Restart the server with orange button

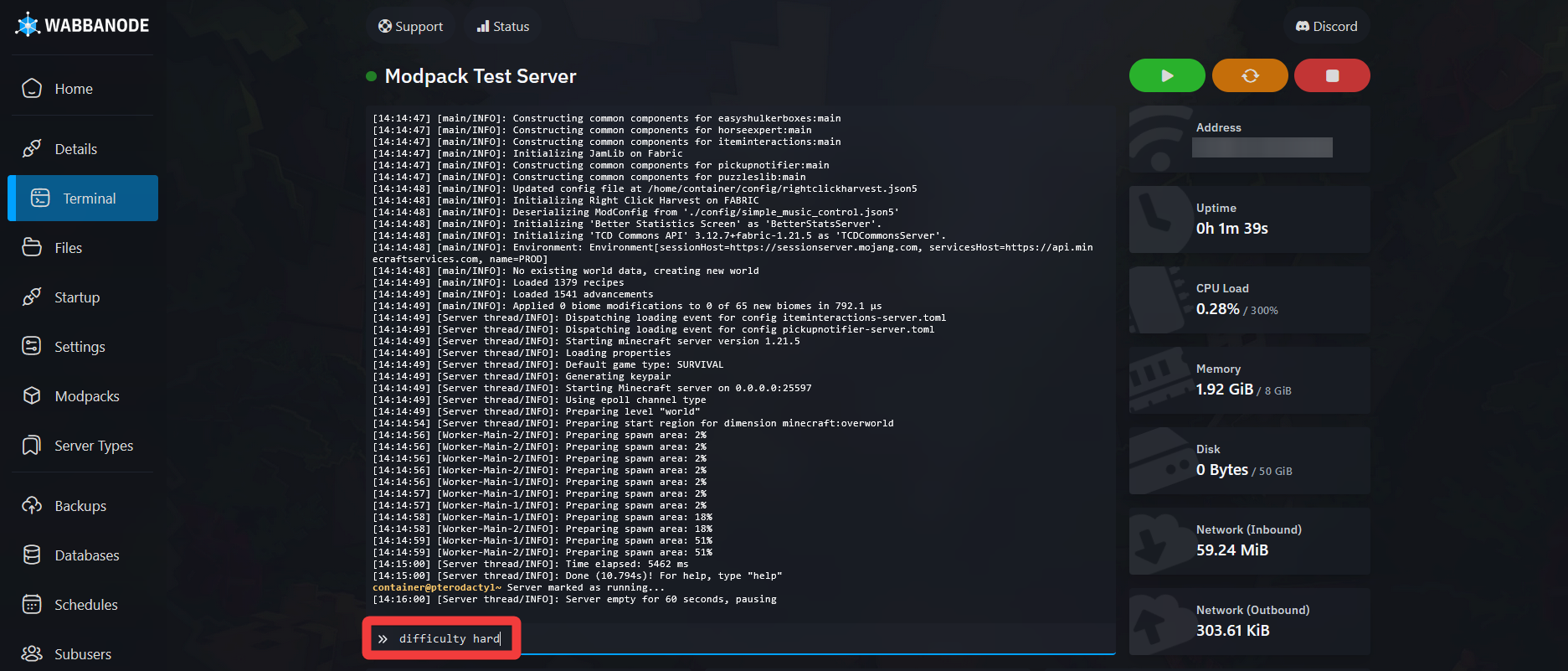tap(1250, 75)
